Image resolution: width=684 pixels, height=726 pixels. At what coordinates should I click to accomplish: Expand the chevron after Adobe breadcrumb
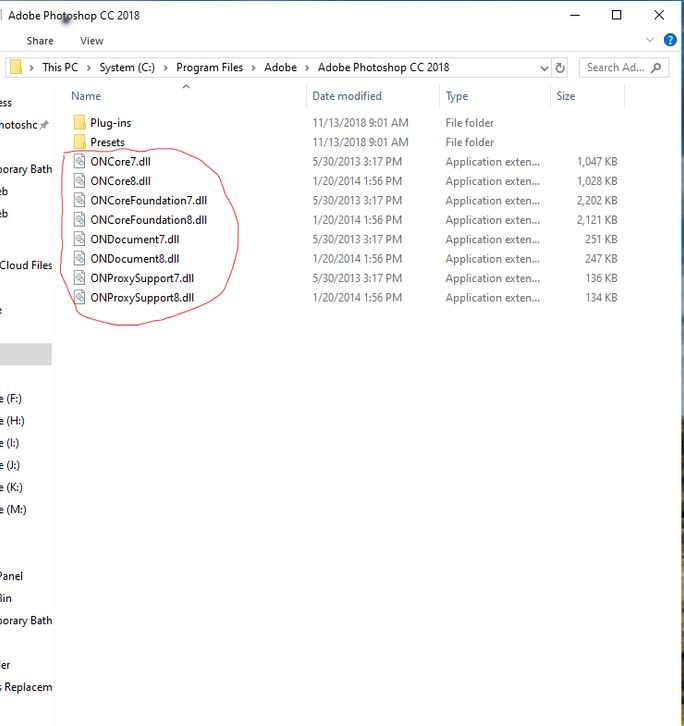(x=307, y=68)
